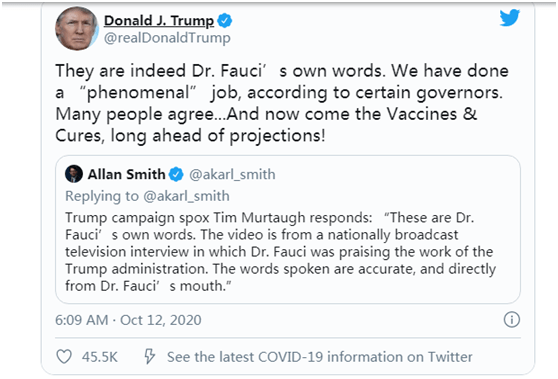Click the @realDonaldTrump handle
This screenshot has height=379, width=558.
pyautogui.click(x=167, y=38)
